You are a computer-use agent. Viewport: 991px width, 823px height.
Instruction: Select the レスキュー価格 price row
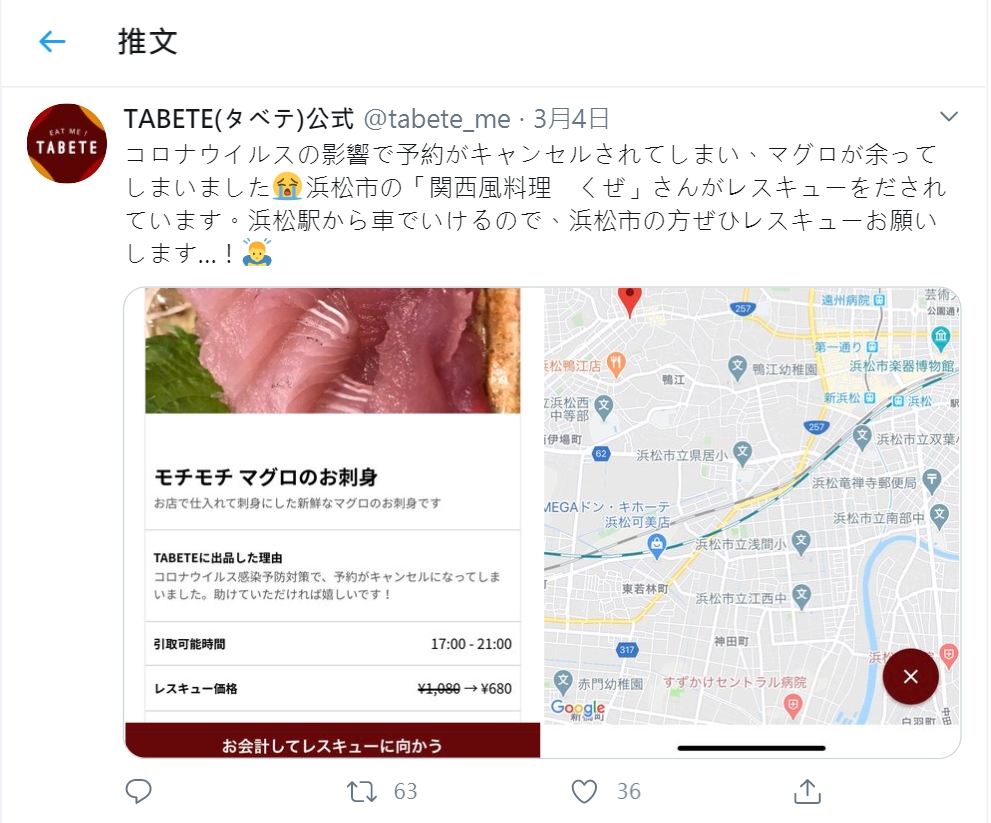point(332,688)
